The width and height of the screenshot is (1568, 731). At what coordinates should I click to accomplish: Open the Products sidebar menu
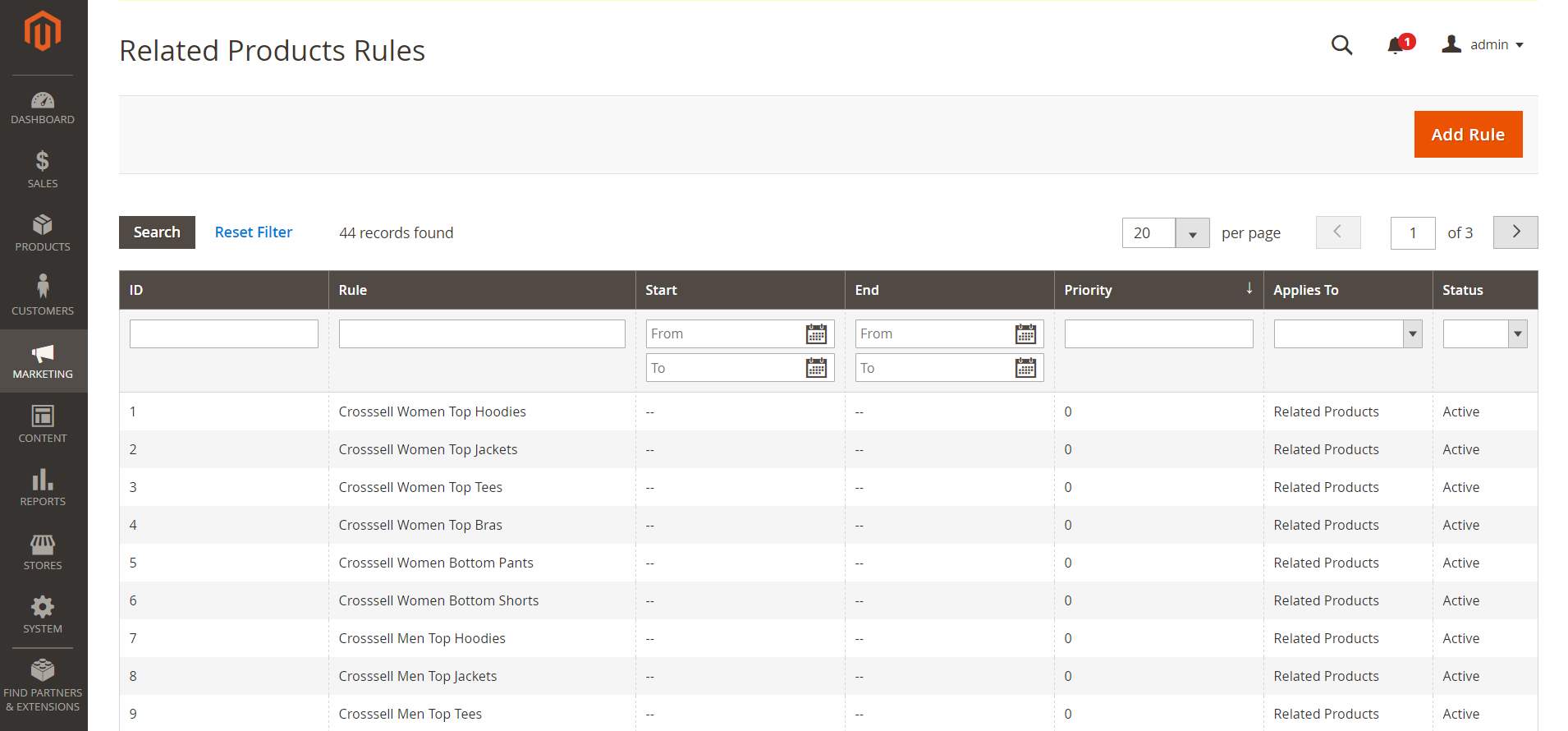(43, 233)
